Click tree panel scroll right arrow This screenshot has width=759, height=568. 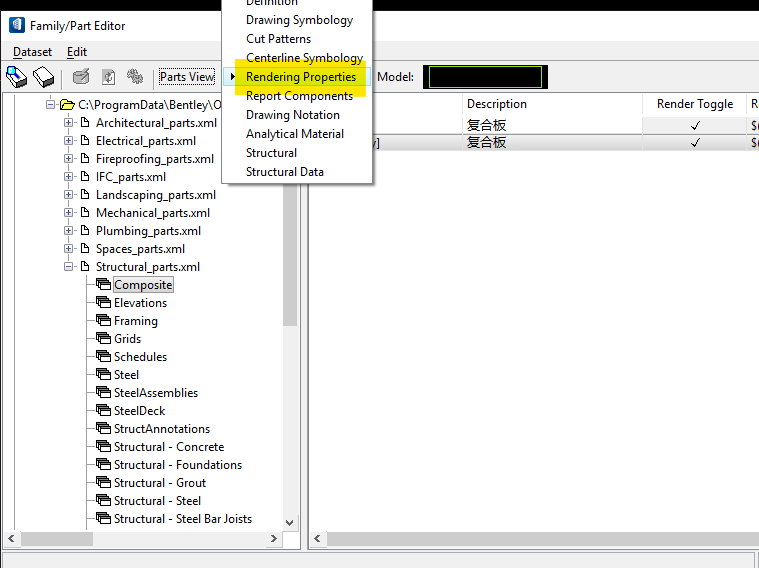click(273, 538)
